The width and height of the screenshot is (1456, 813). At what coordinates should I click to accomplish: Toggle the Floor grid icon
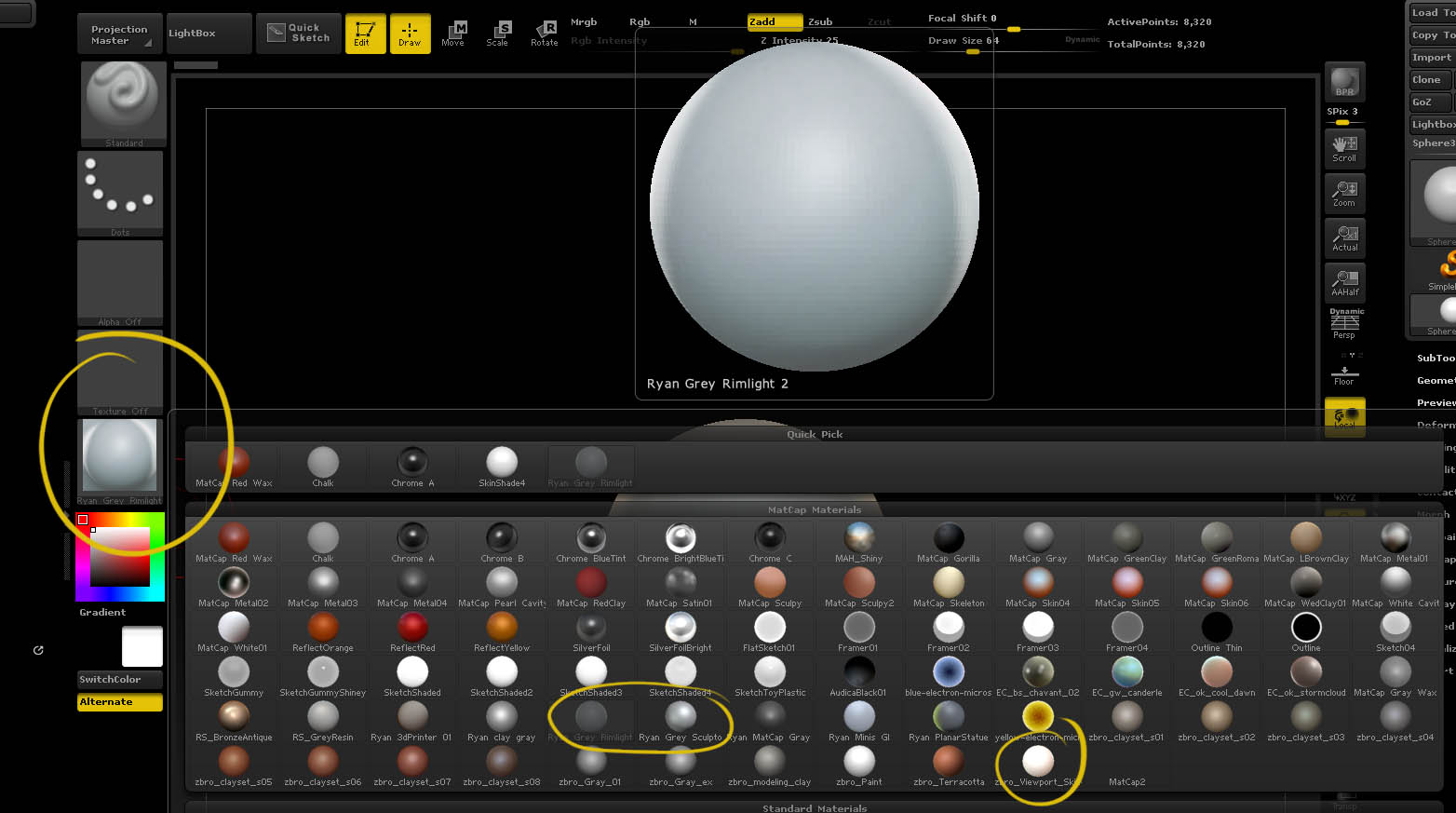click(x=1344, y=374)
